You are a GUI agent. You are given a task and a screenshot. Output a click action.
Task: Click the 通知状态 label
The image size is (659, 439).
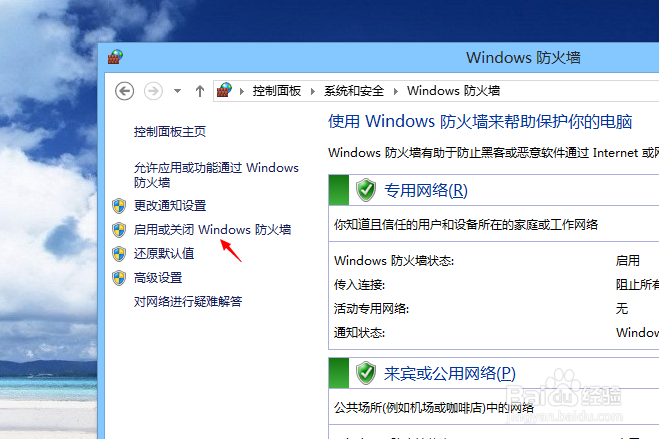pos(359,333)
